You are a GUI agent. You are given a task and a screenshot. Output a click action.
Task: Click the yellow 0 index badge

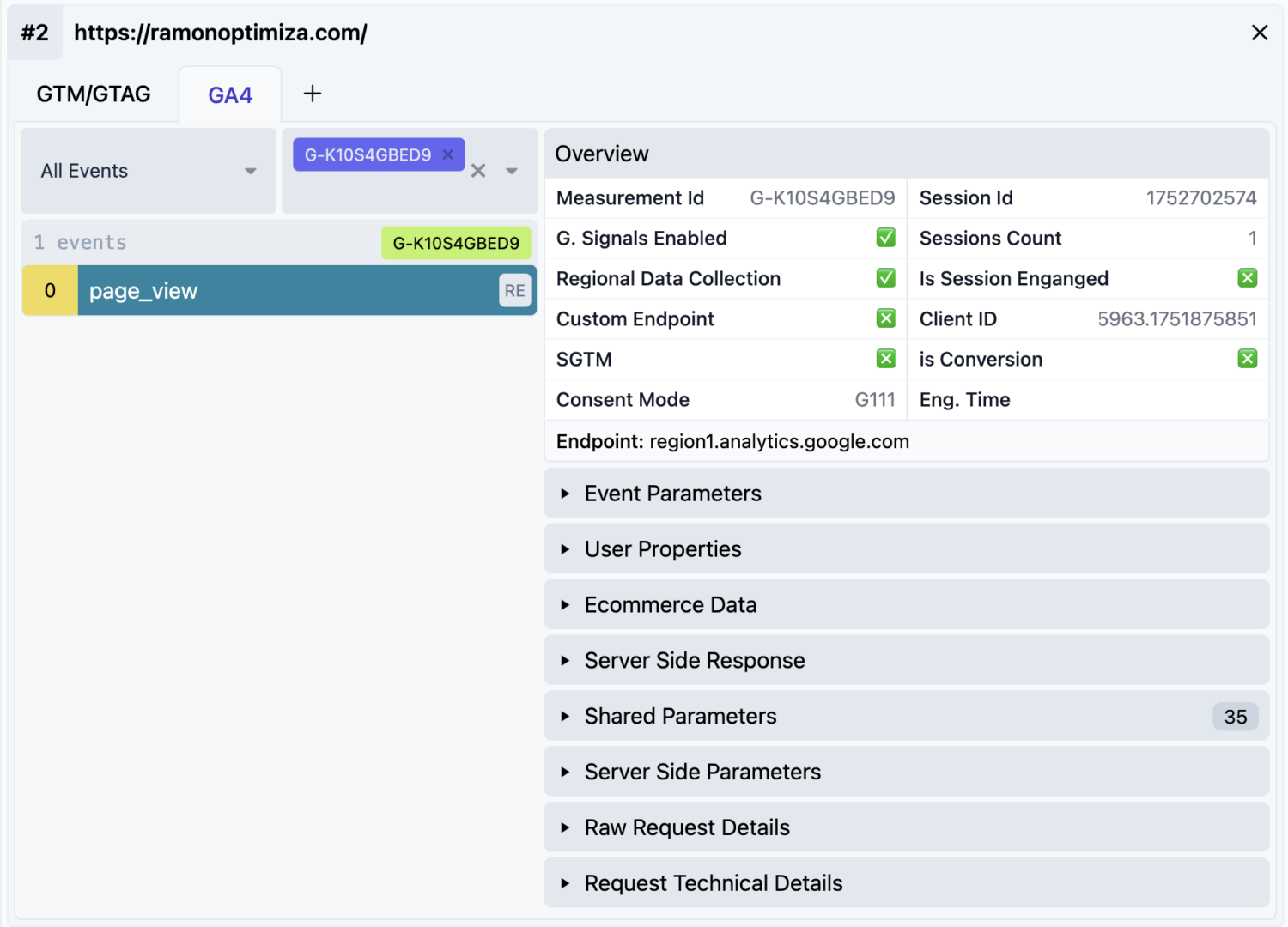click(x=50, y=291)
